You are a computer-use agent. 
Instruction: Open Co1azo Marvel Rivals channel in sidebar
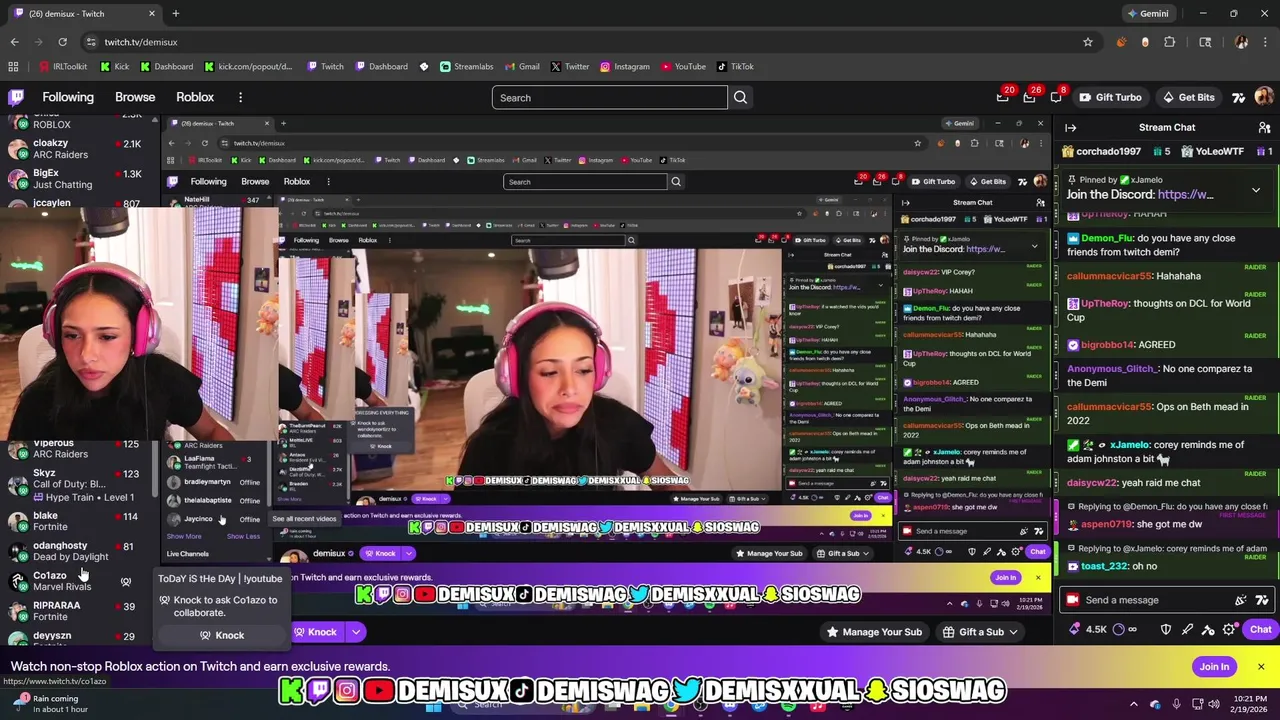[x=75, y=581]
